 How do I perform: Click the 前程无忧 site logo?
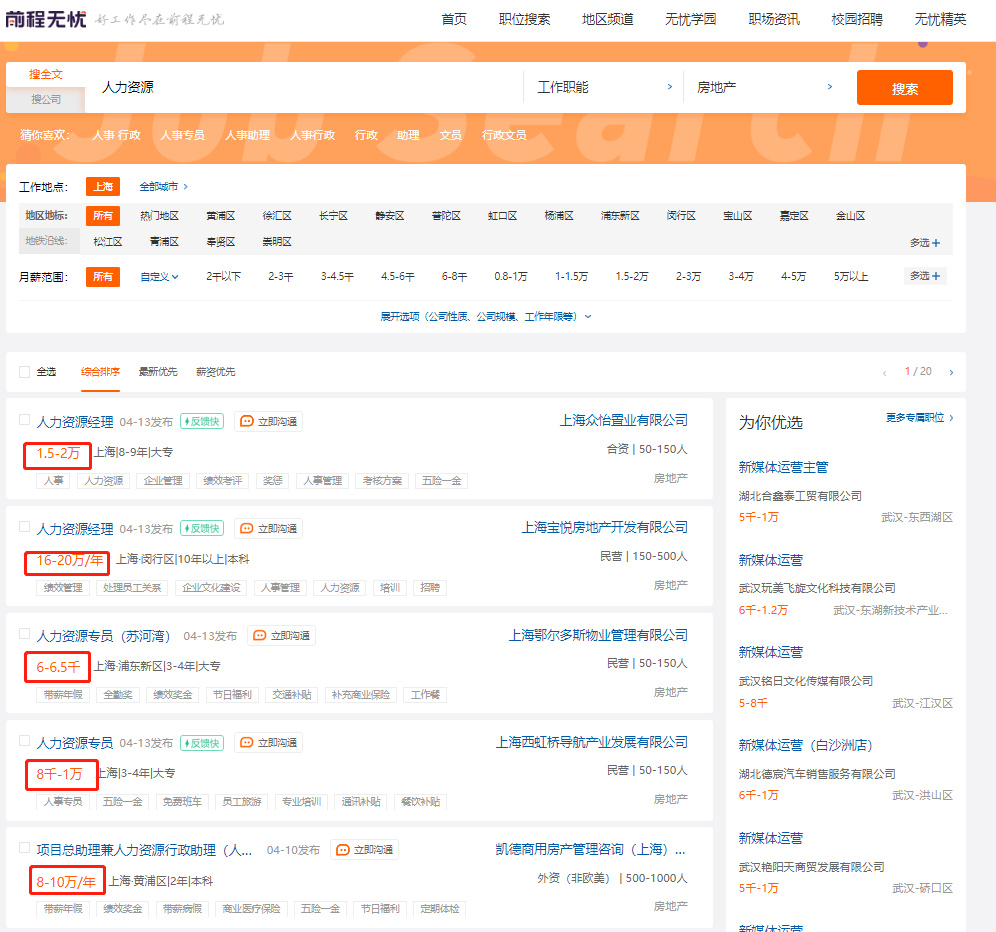[x=46, y=19]
